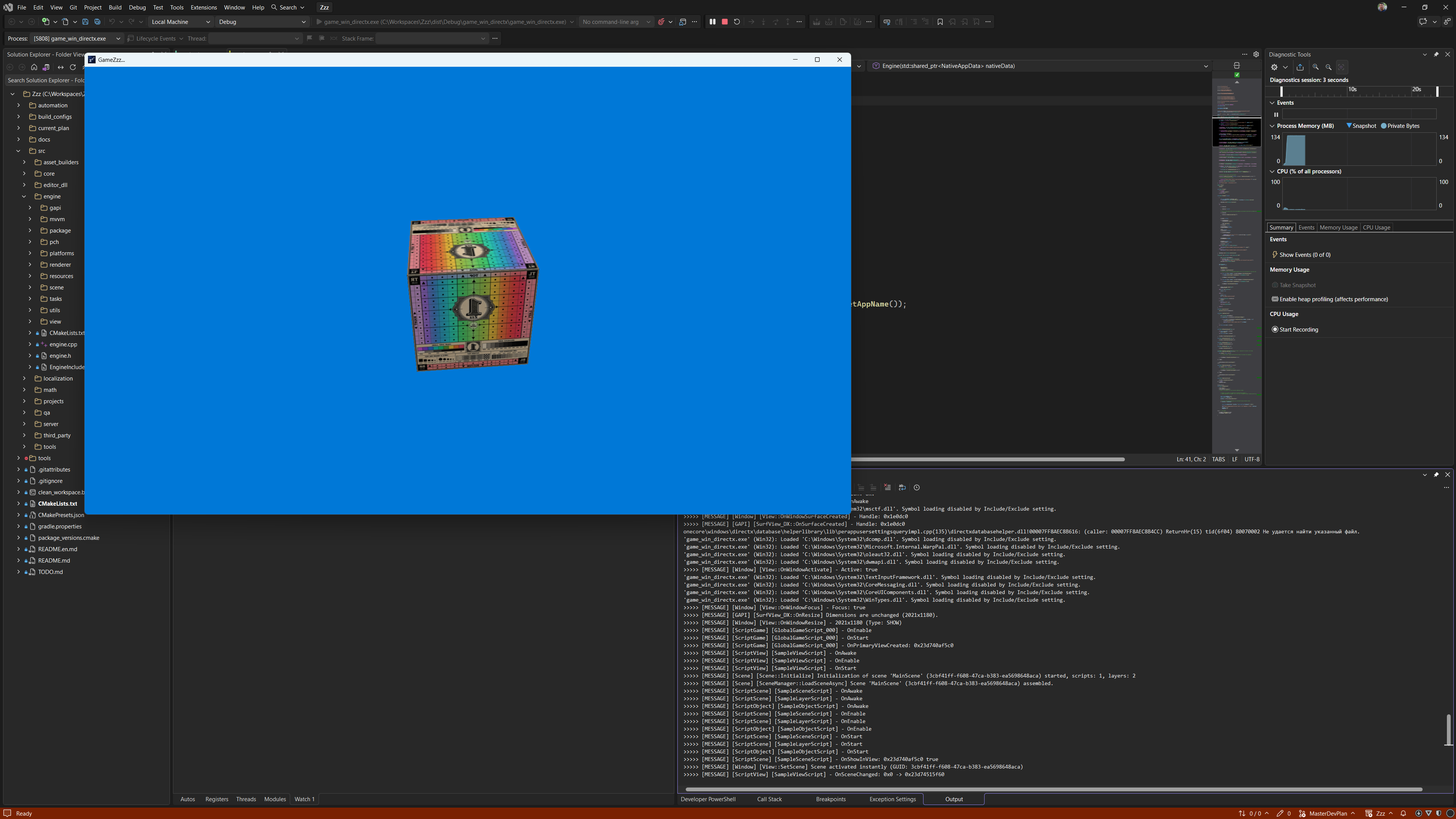The image size is (1456, 819).
Task: Open the Breakpoints tab
Action: coord(830,799)
